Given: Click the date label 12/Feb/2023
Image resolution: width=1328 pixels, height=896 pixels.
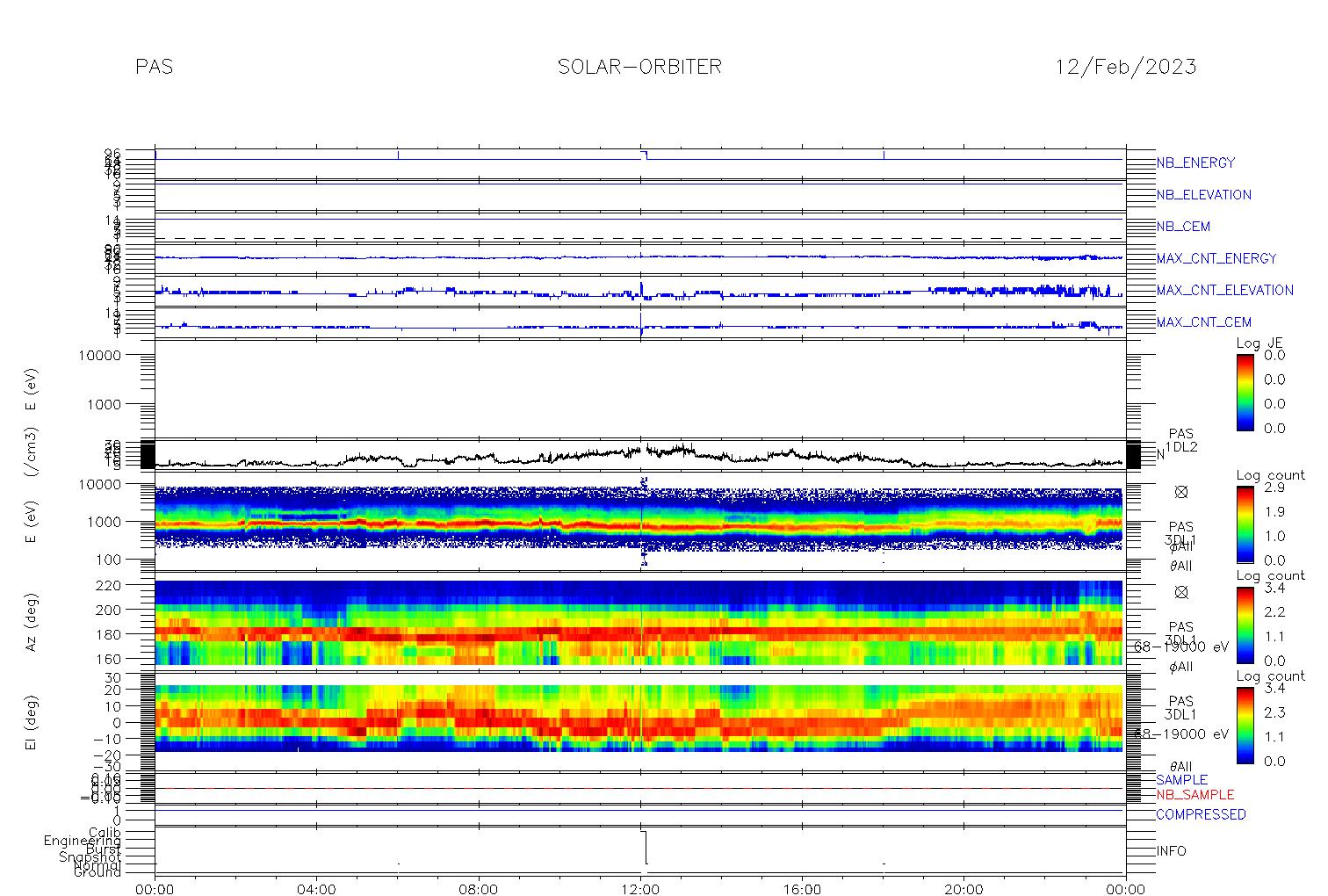Looking at the screenshot, I should click(1126, 67).
